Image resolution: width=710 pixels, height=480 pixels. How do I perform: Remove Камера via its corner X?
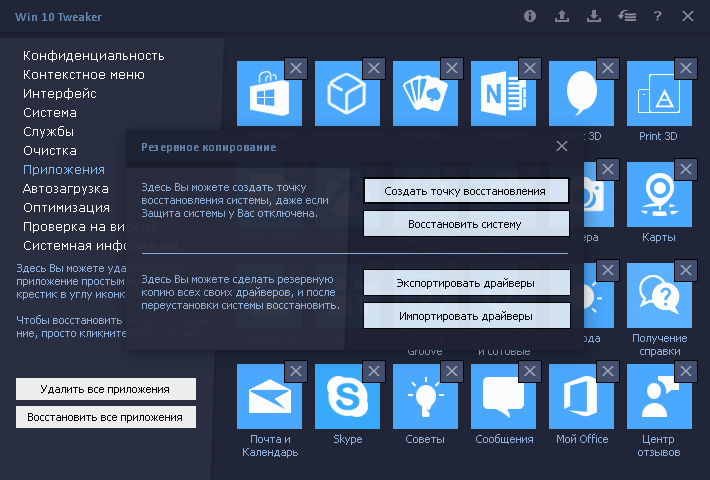tap(608, 169)
